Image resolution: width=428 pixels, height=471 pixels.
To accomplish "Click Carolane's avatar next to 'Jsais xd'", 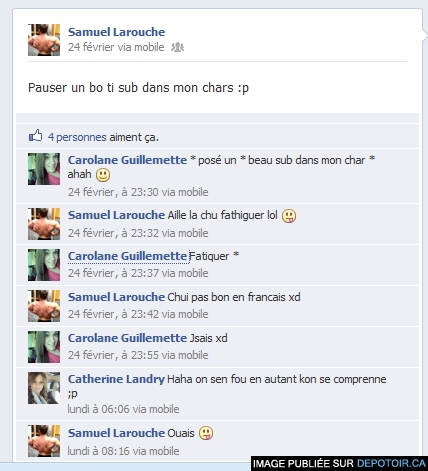I will click(44, 347).
